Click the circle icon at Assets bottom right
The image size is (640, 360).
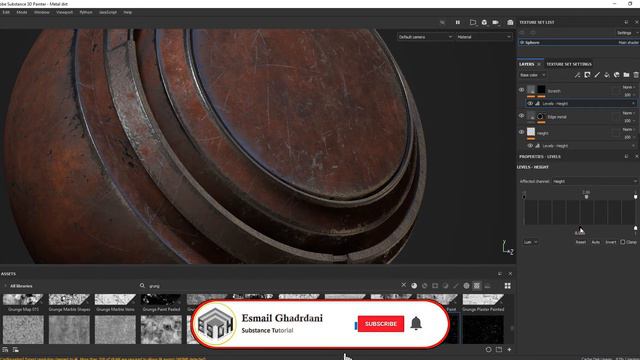tap(489, 349)
